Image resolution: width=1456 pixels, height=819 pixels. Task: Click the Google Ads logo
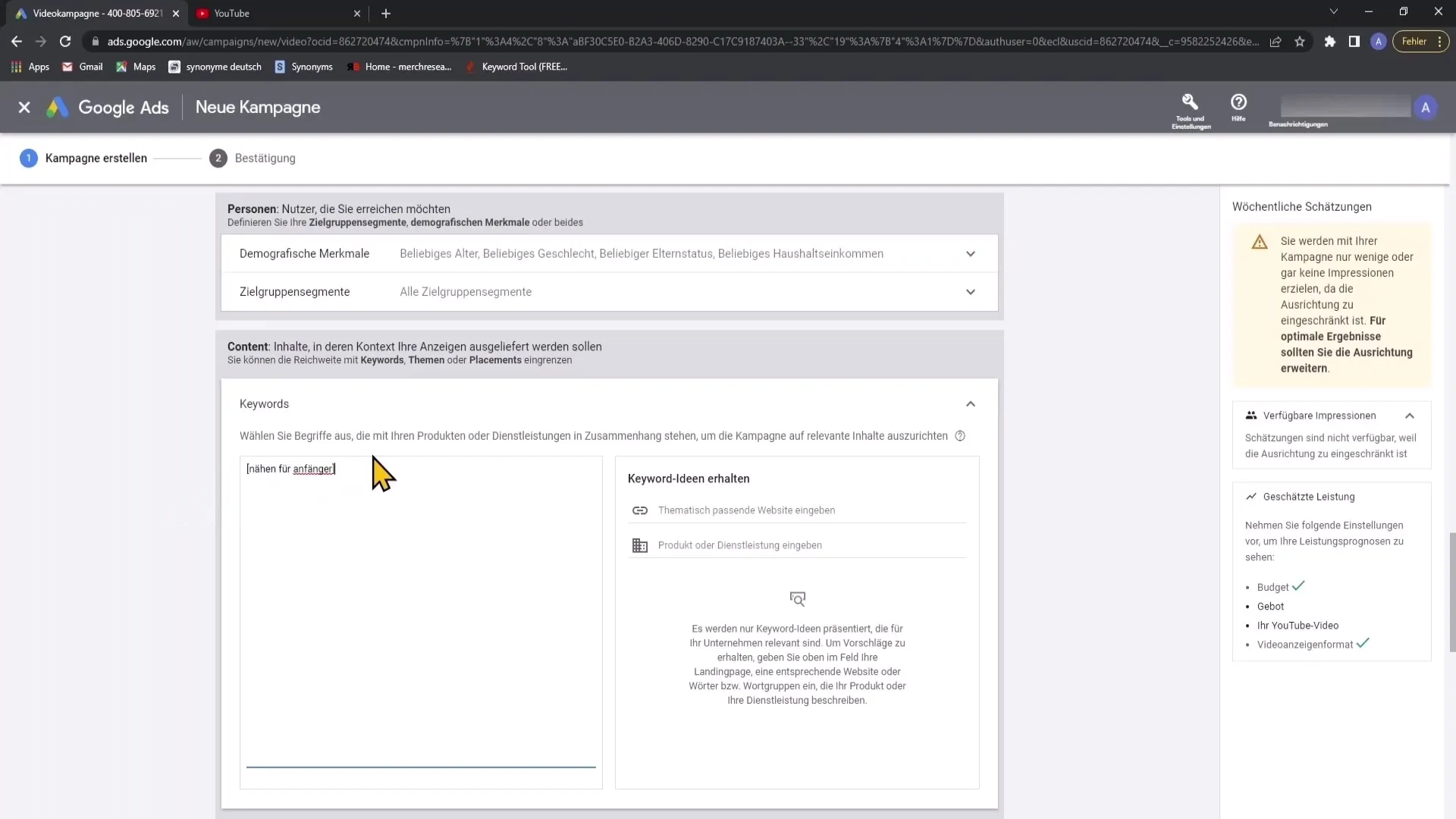[x=108, y=108]
